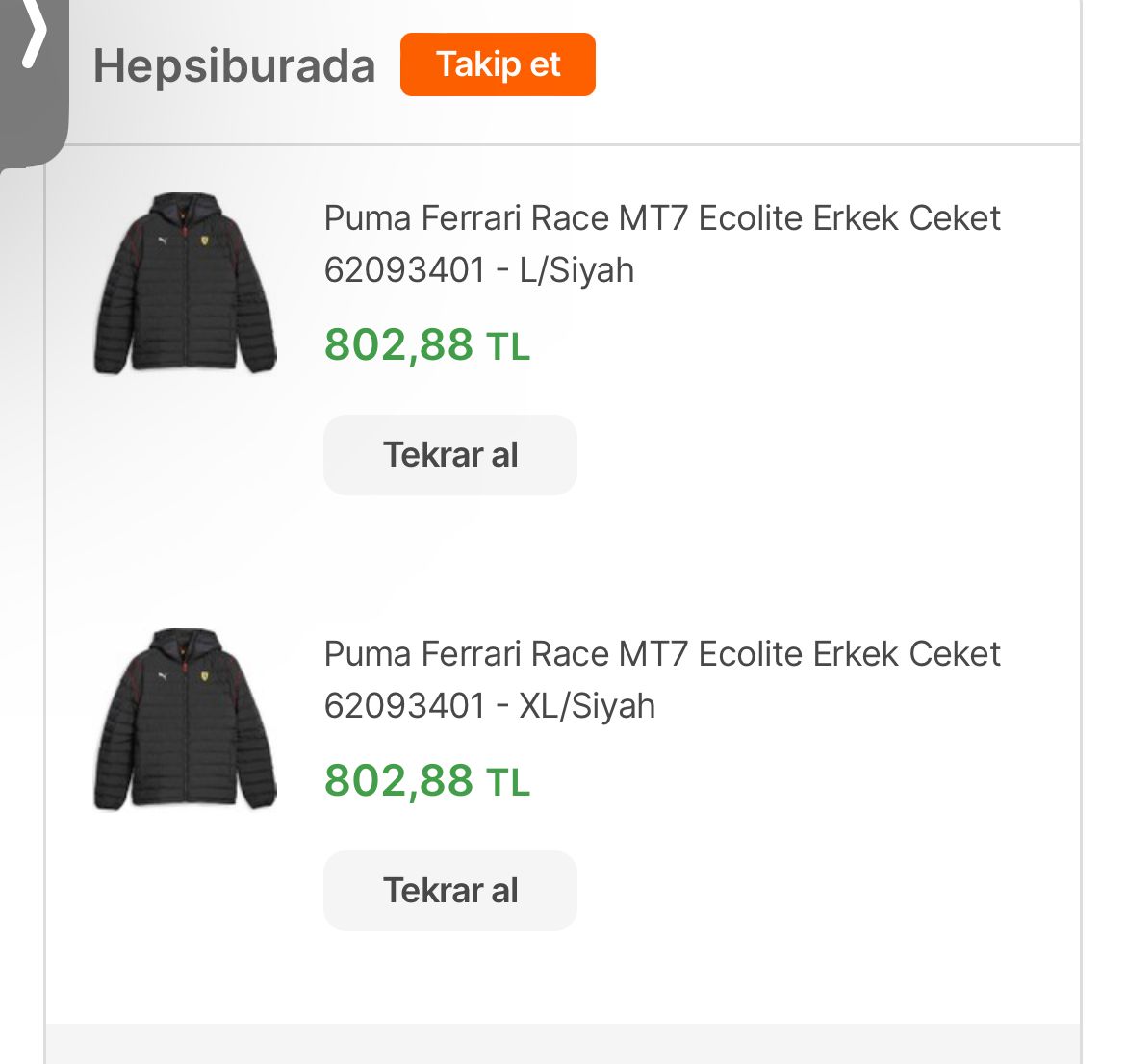Viewport: 1126px width, 1064px height.
Task: Open the Hepsiburada store page
Action: (234, 66)
